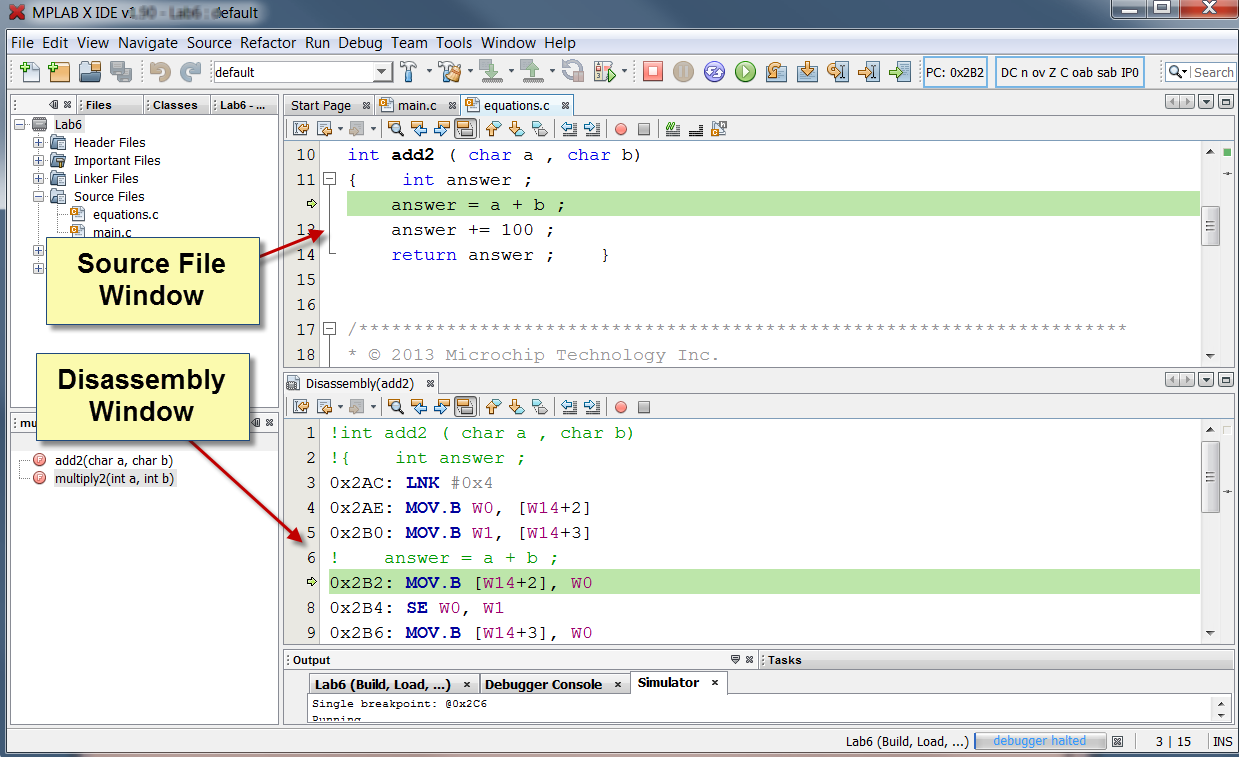Click the Build Project hammer icon
This screenshot has height=757, width=1239.
(x=408, y=72)
